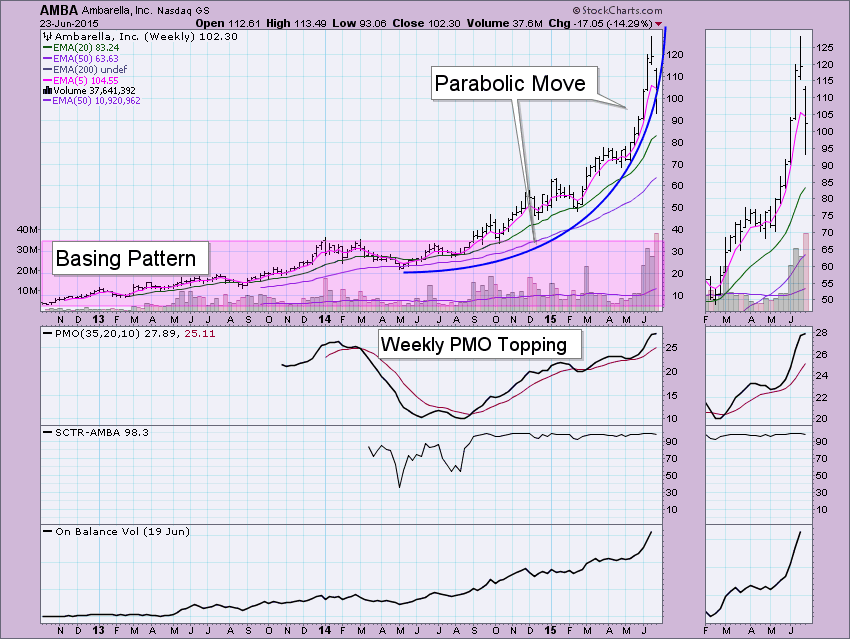Image resolution: width=850 pixels, height=639 pixels.
Task: Click the Nasdaq GS exchange label
Action: [183, 11]
